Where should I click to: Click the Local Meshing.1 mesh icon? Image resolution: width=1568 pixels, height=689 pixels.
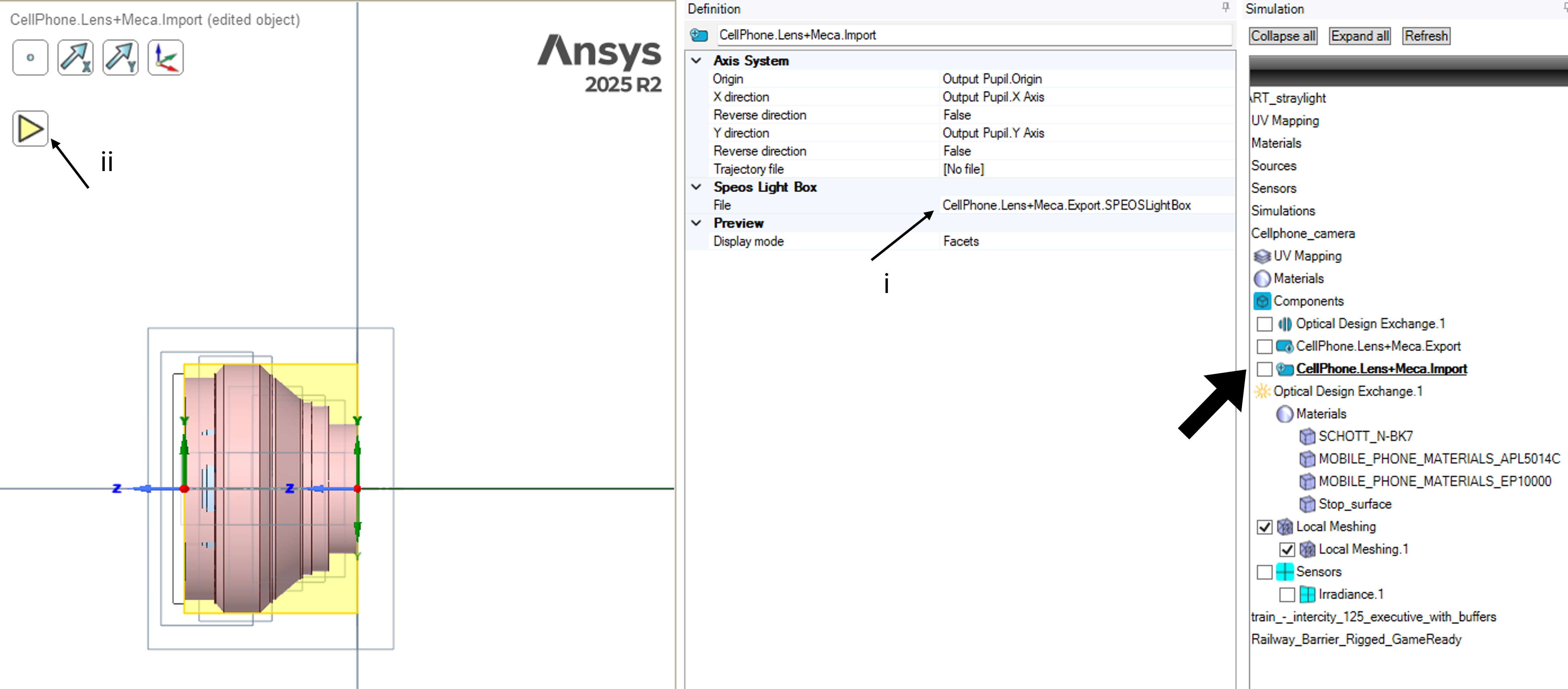1307,549
